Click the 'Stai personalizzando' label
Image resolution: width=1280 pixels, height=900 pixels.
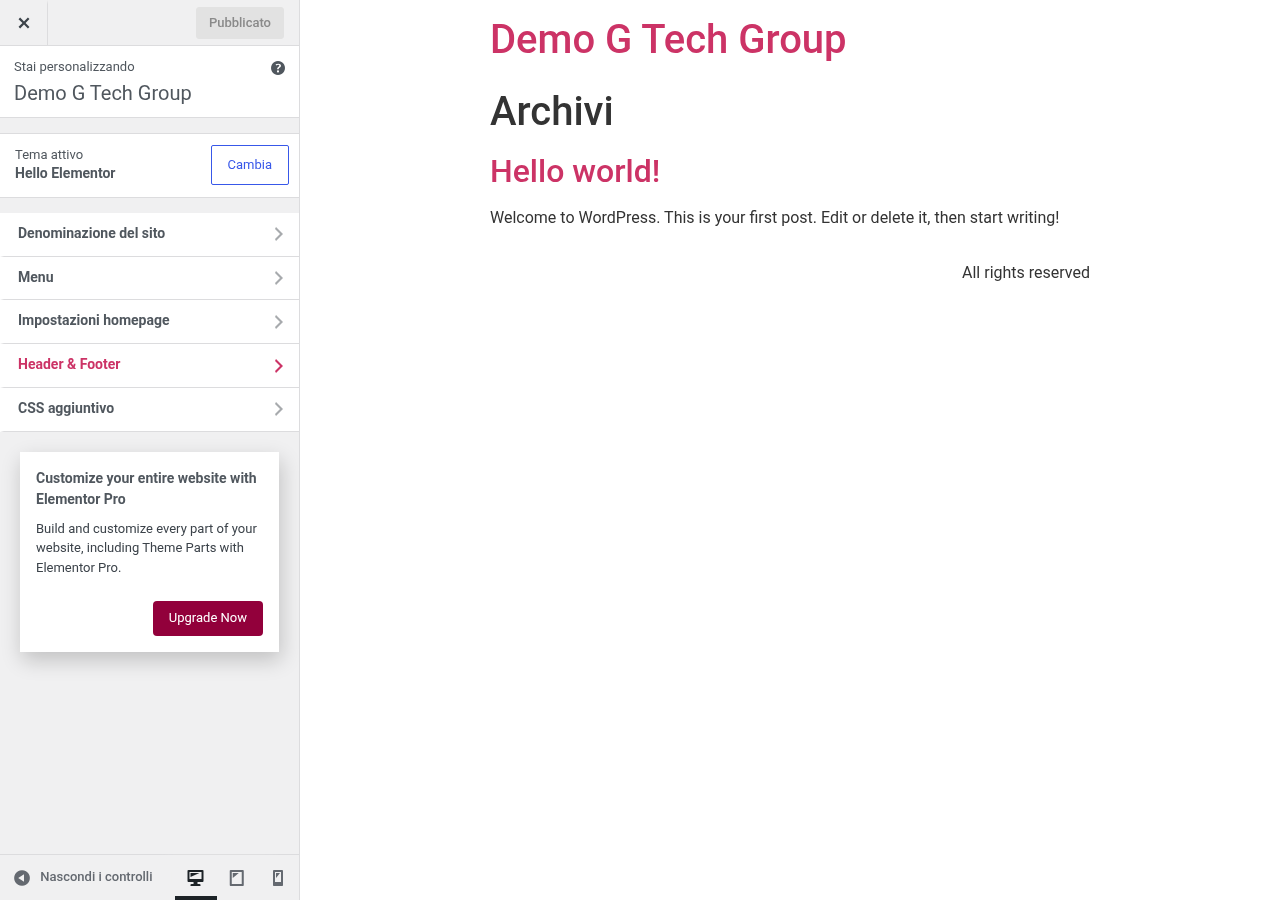(74, 67)
